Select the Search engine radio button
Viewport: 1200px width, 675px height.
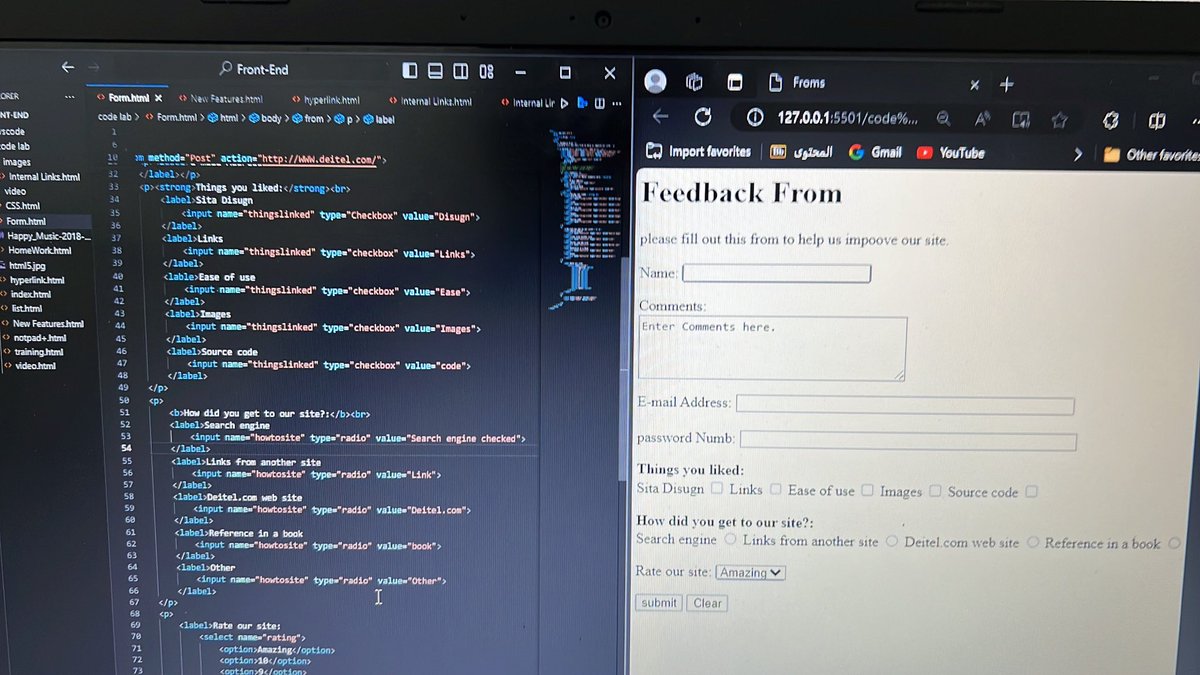[x=730, y=539]
